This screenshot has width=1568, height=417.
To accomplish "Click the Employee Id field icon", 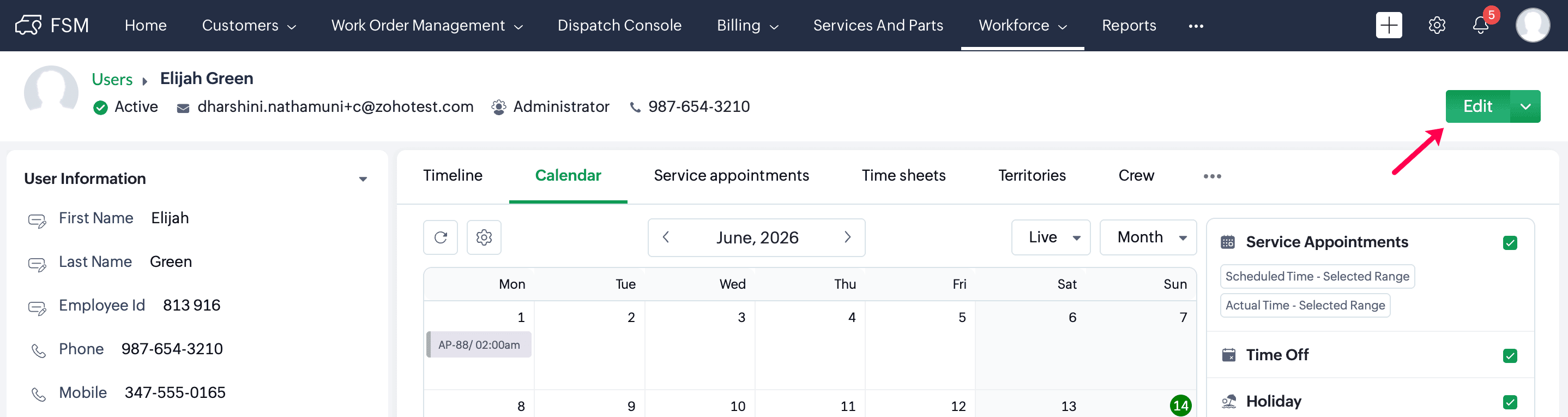I will coord(37,308).
